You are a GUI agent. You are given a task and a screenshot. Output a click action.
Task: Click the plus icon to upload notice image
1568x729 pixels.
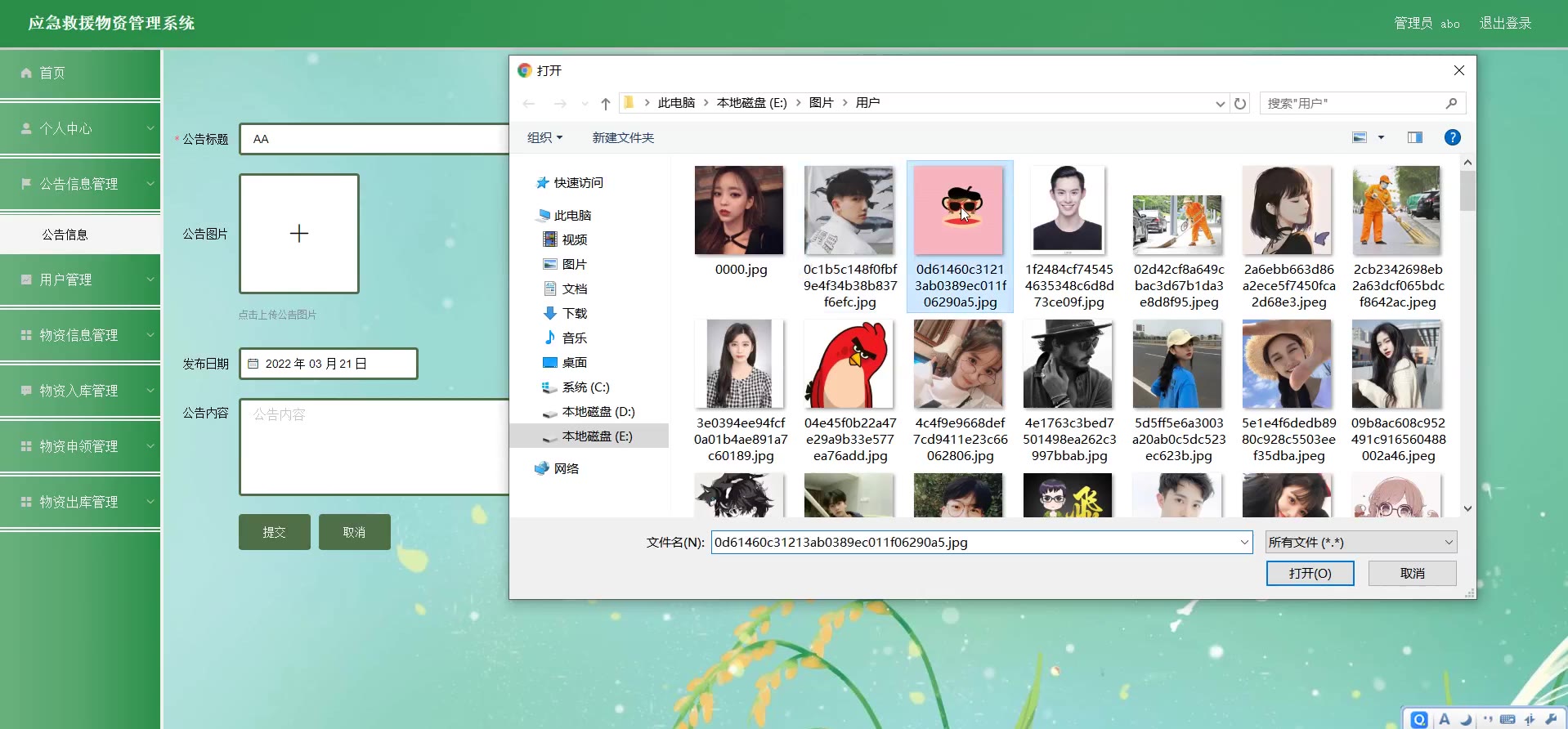click(299, 234)
